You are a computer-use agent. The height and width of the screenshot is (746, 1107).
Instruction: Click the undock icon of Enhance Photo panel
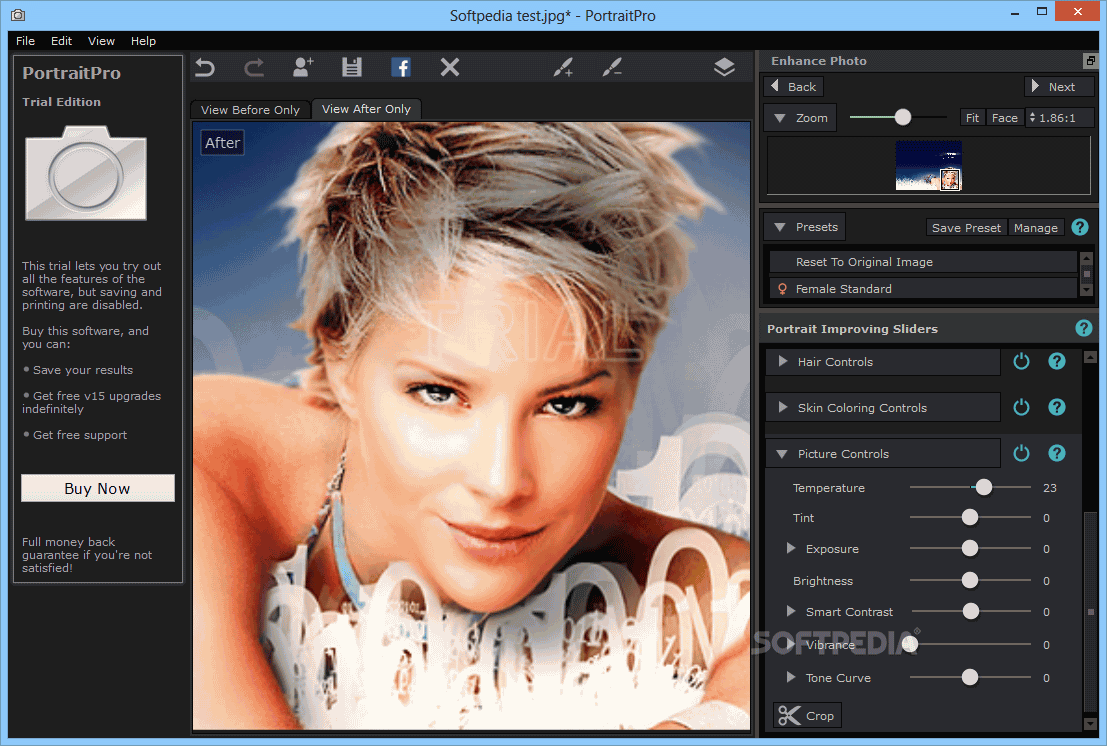[x=1091, y=61]
